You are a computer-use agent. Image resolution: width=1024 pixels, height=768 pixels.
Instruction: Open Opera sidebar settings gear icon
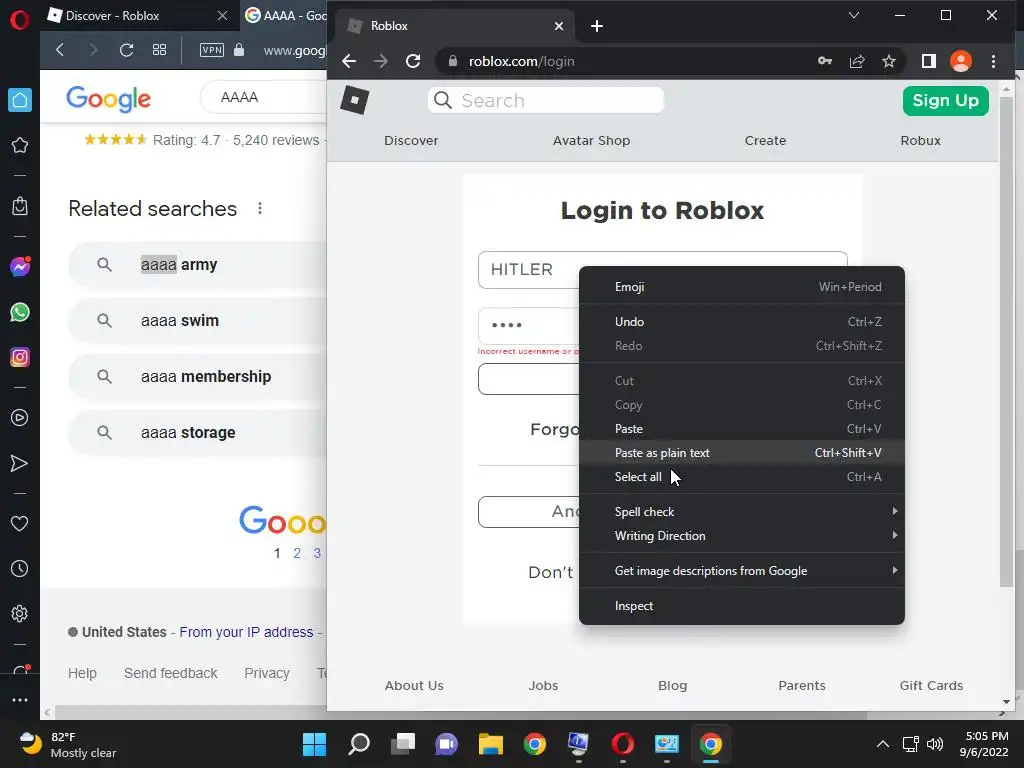(20, 614)
